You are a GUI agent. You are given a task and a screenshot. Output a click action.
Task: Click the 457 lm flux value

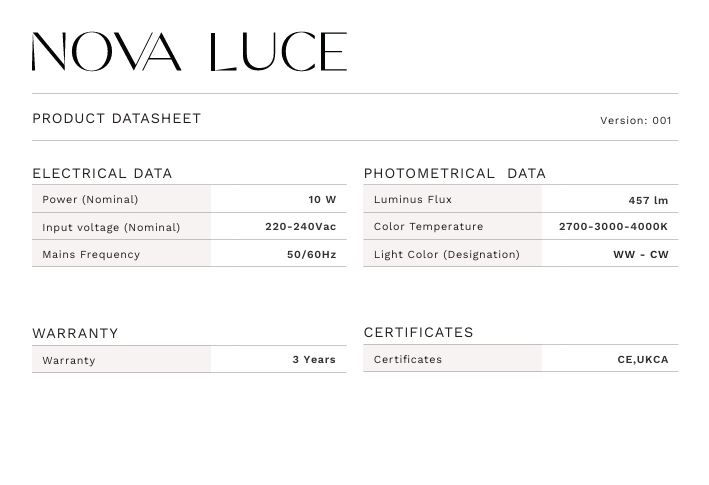(648, 200)
